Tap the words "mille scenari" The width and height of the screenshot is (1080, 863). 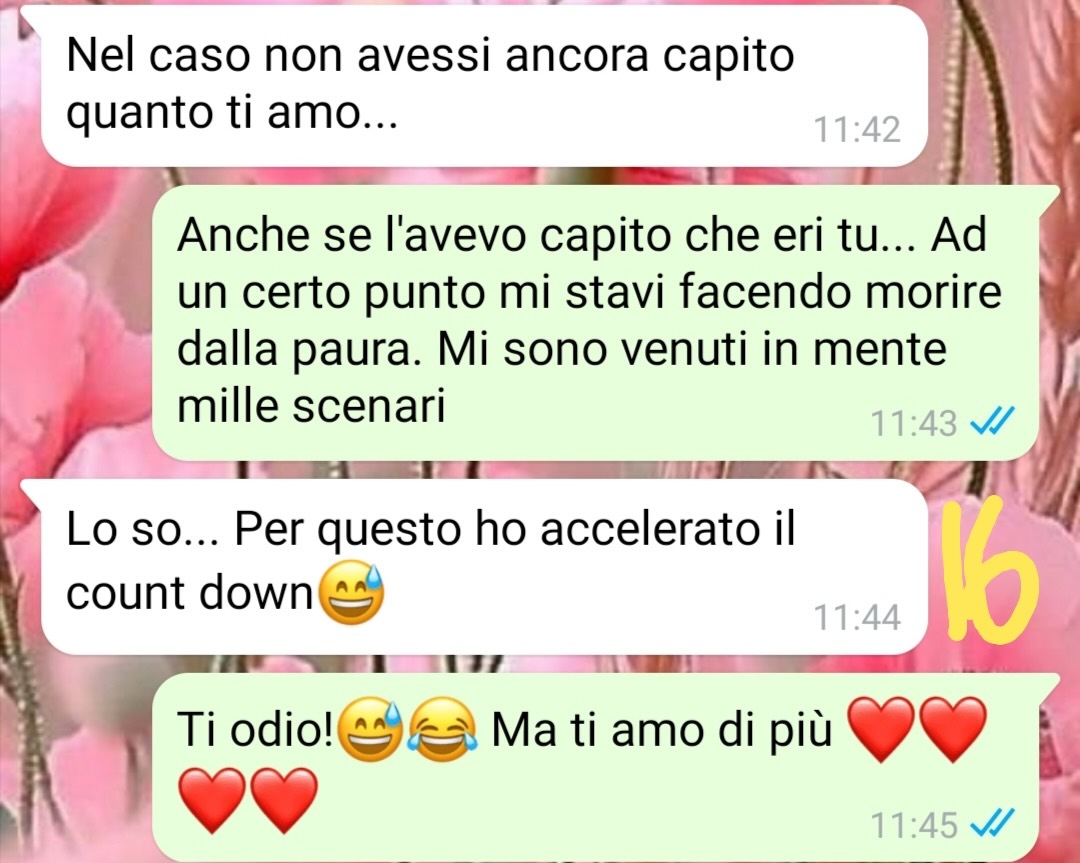tap(311, 406)
